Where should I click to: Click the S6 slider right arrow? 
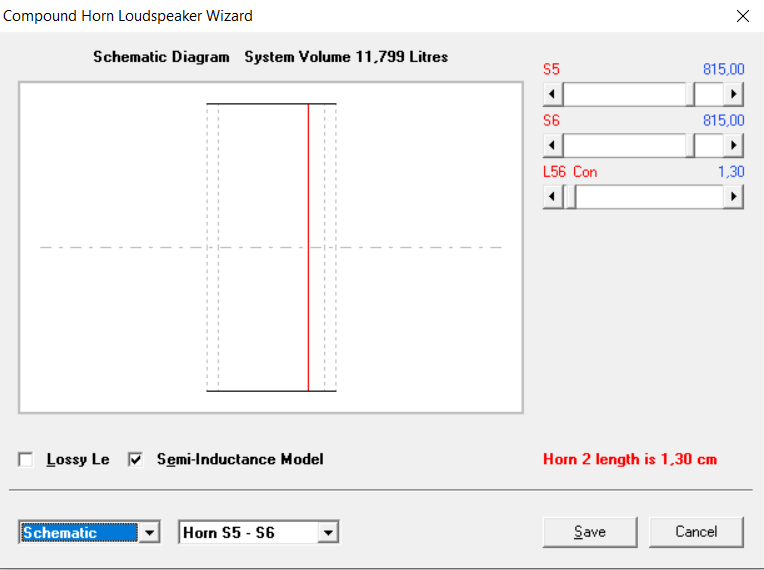(733, 145)
